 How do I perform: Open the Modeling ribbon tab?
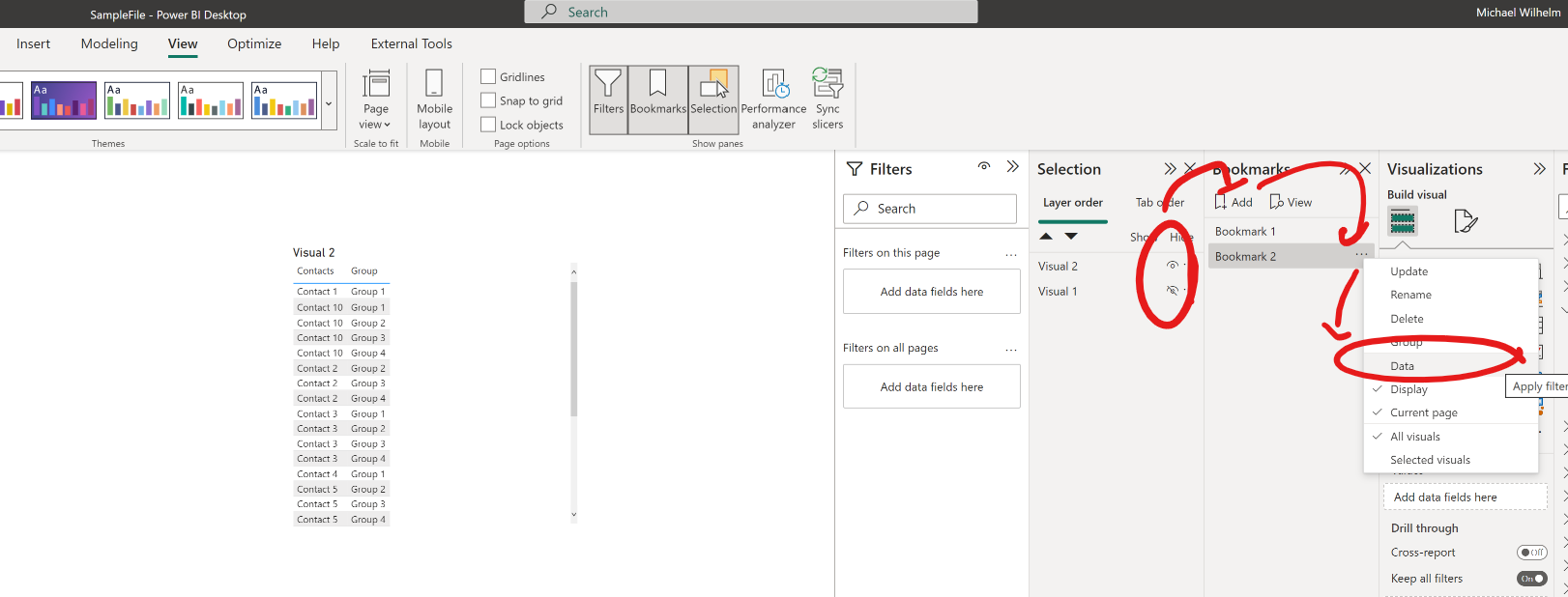coord(109,43)
